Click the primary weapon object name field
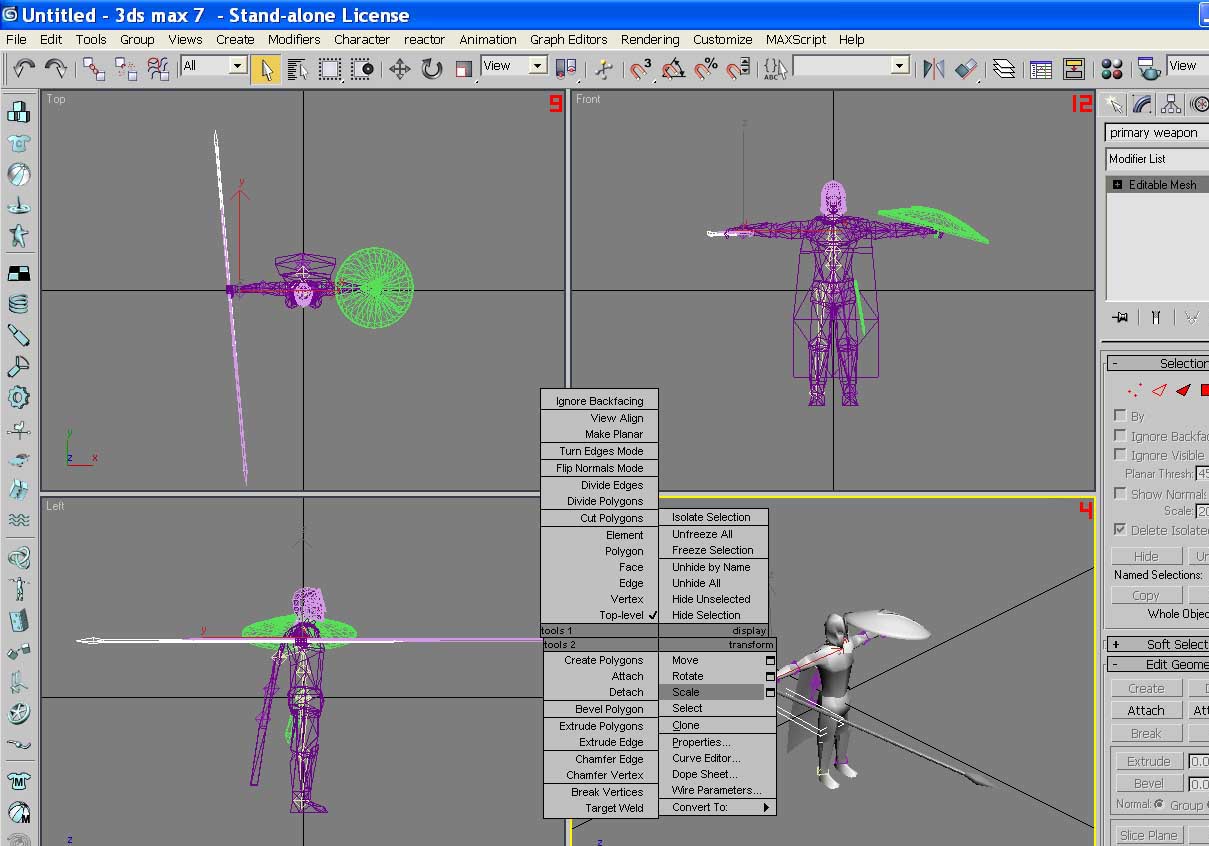 point(1158,132)
